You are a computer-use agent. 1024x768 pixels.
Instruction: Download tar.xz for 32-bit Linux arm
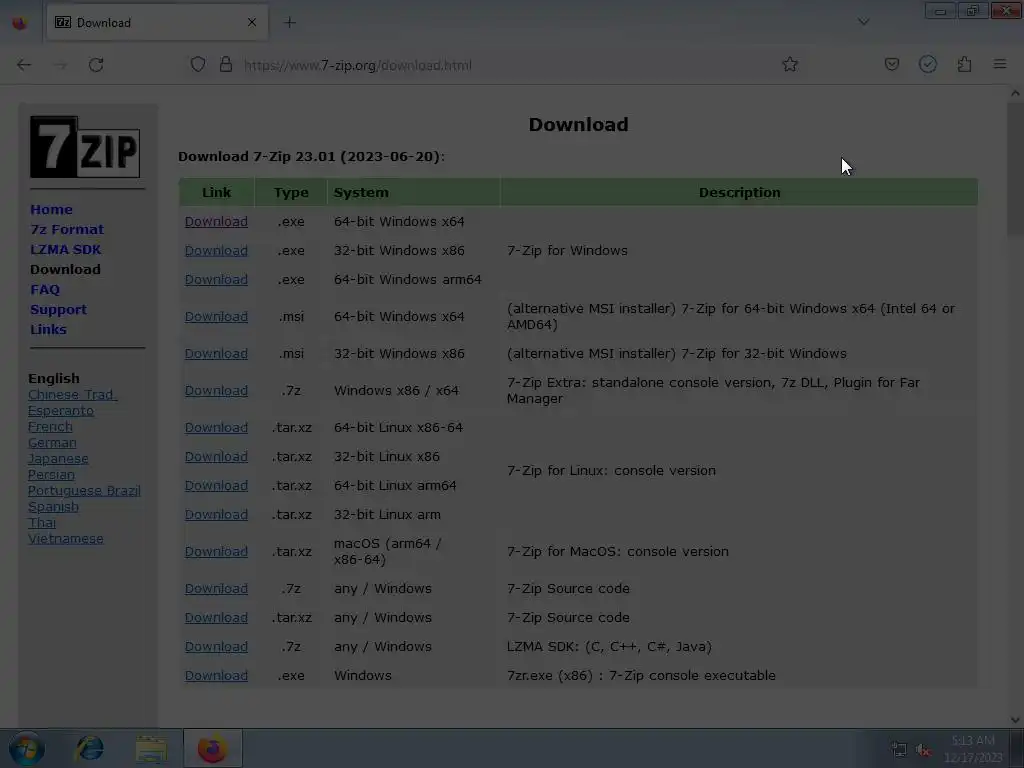tap(216, 515)
